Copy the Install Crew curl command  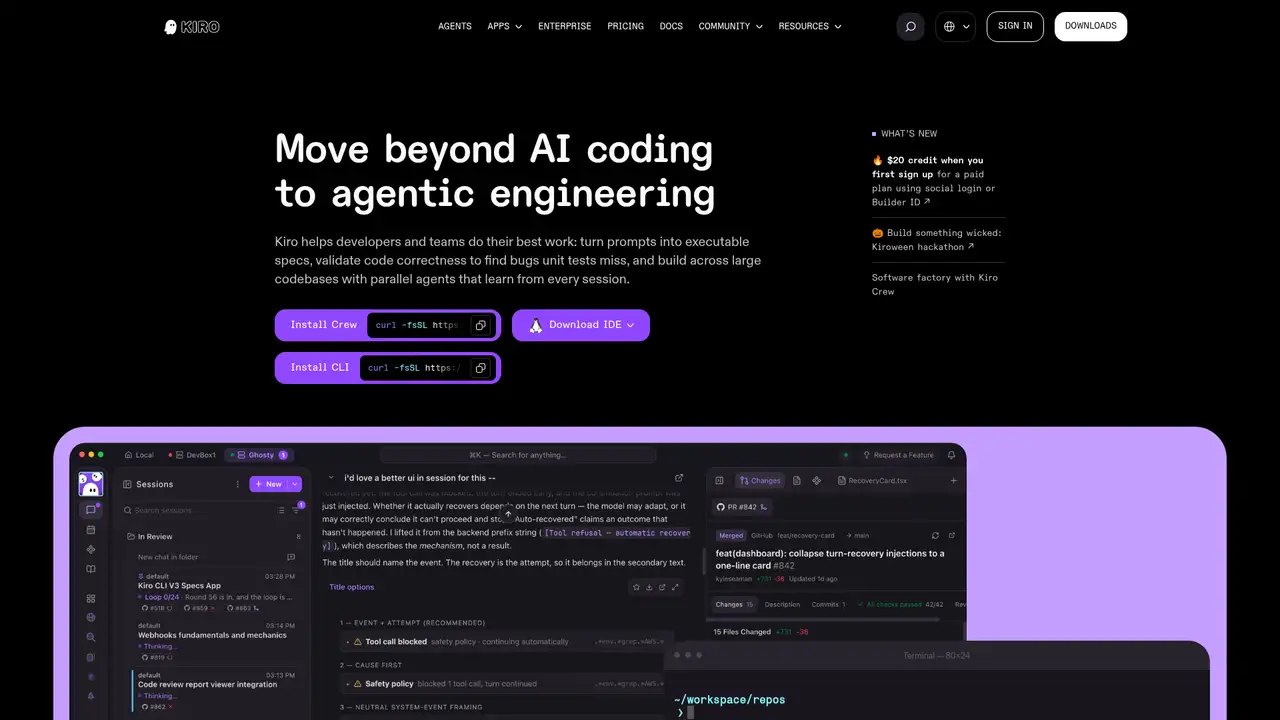click(x=480, y=325)
